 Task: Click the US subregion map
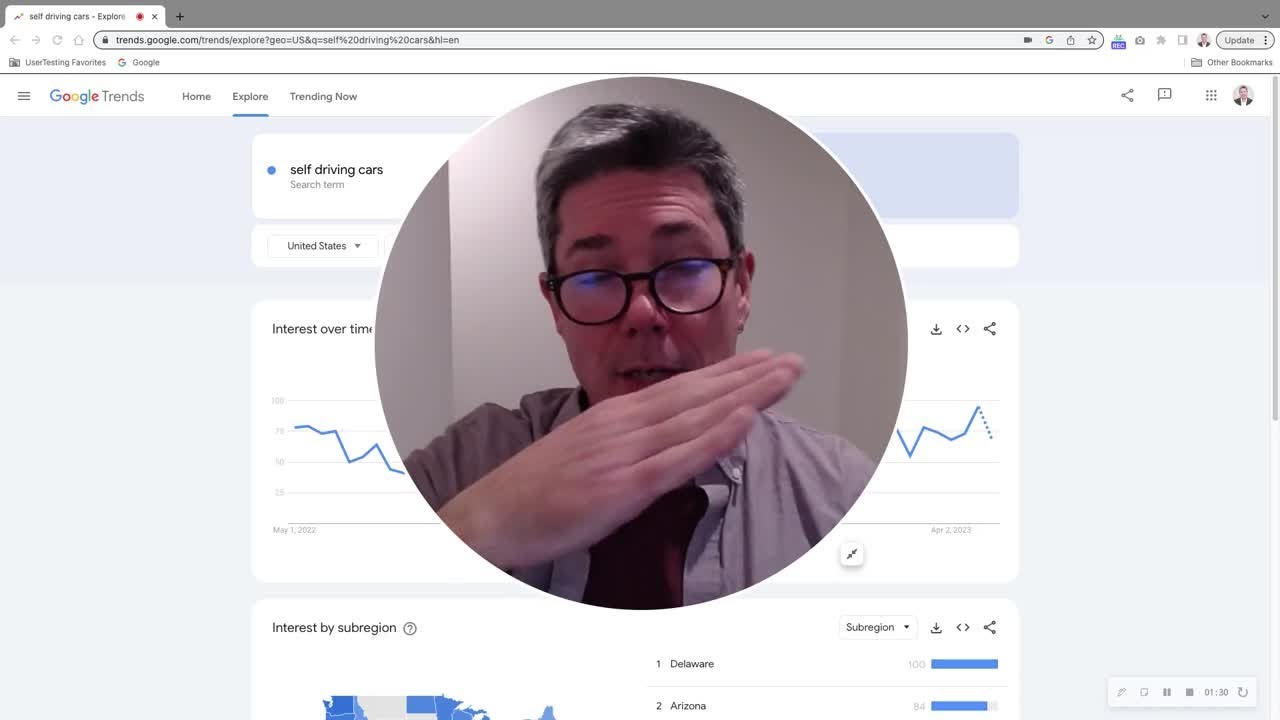pos(440,707)
